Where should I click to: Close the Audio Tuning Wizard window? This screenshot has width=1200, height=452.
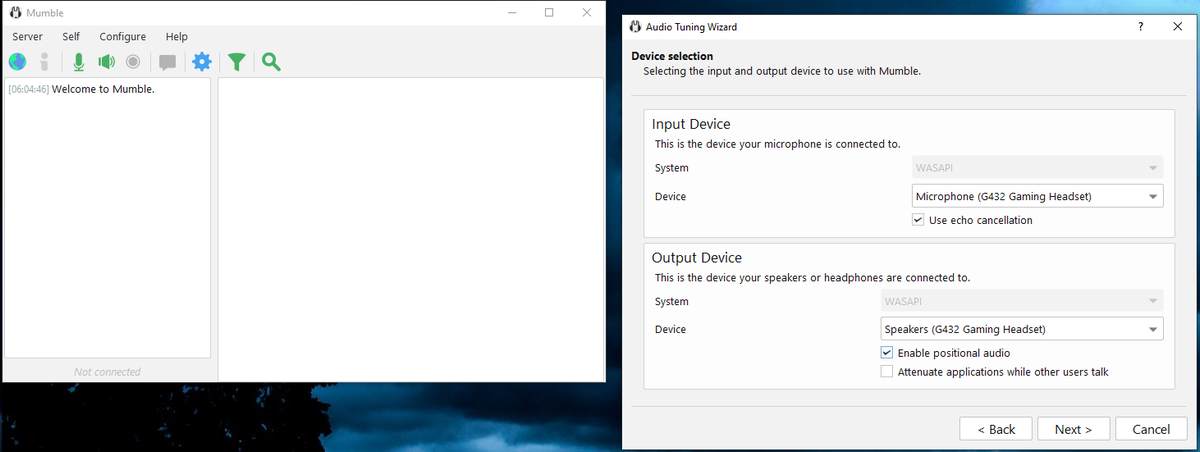pos(1178,27)
